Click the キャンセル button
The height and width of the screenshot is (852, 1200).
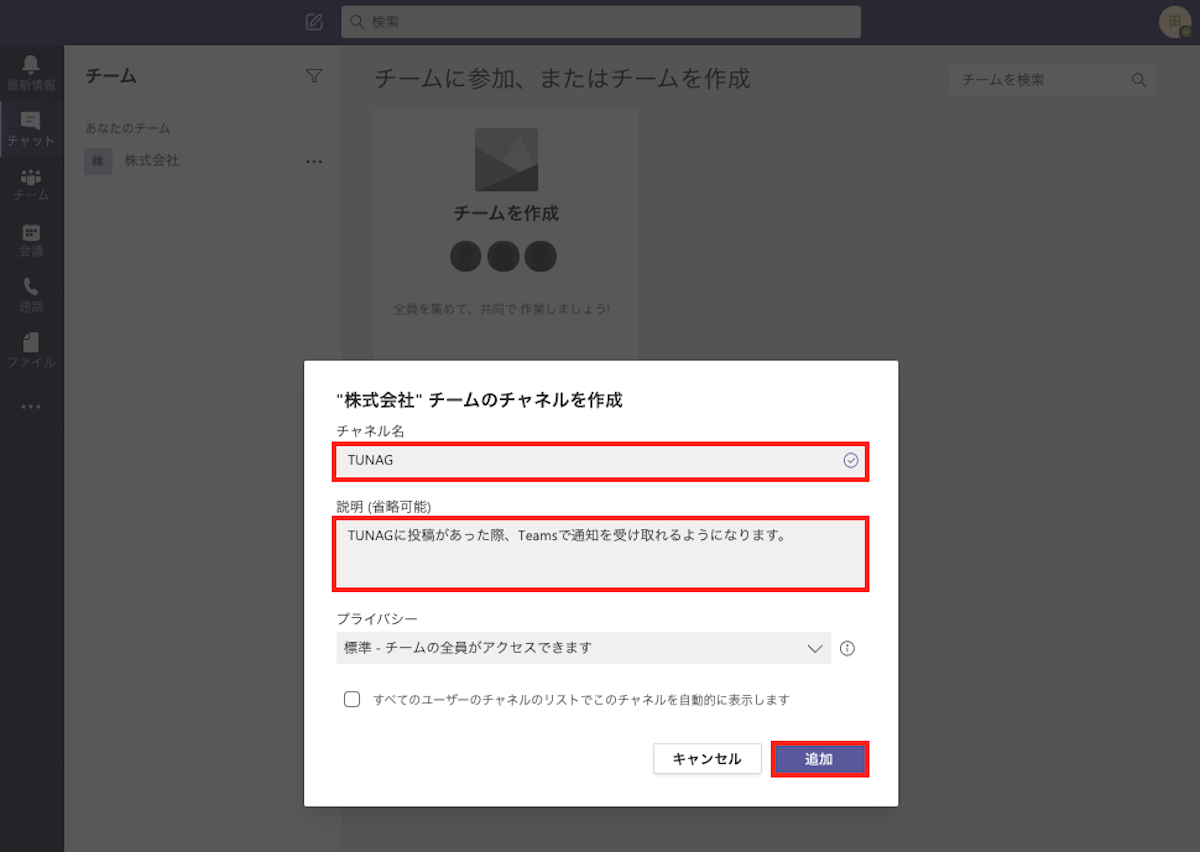pyautogui.click(x=707, y=759)
